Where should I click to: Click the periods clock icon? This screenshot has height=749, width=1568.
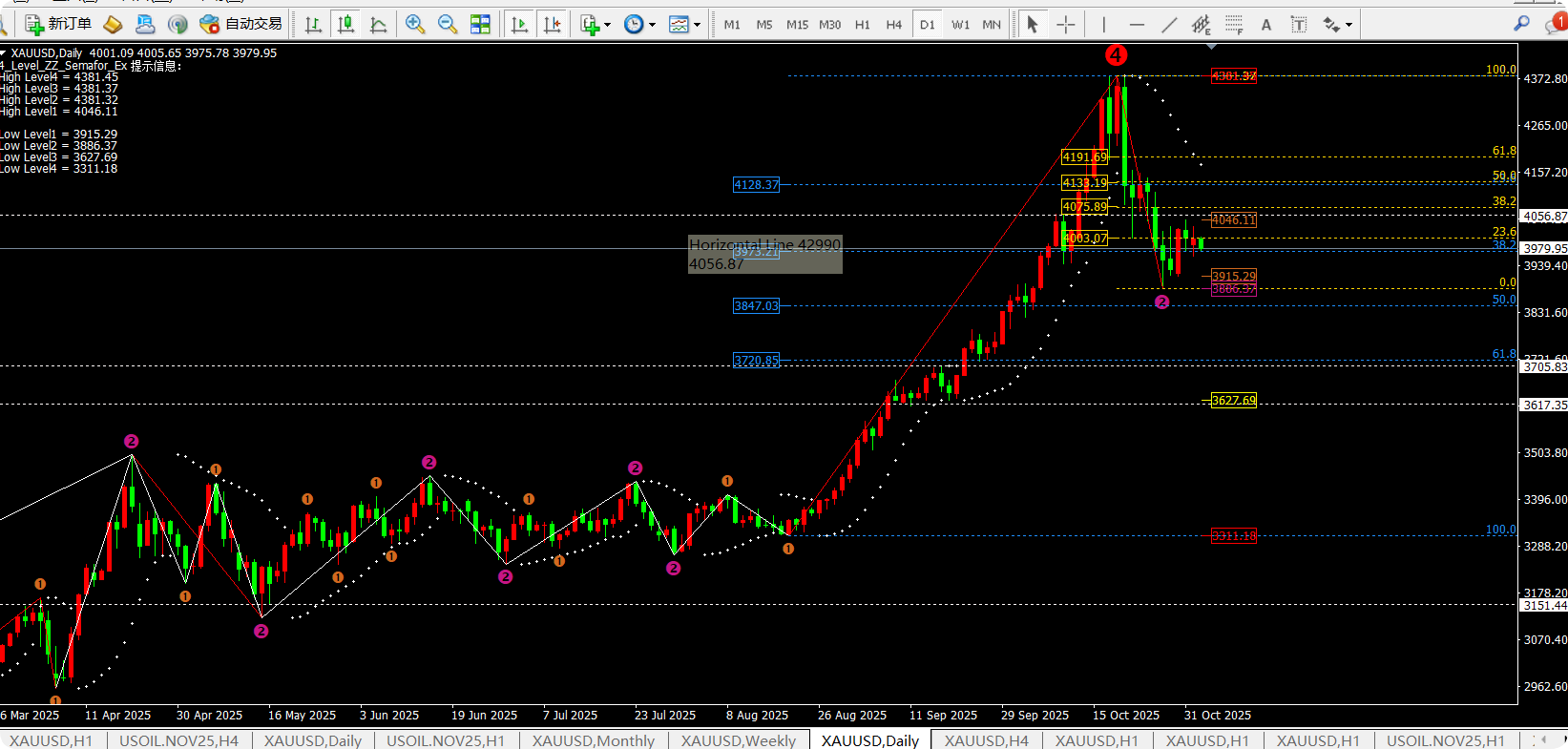(x=634, y=24)
